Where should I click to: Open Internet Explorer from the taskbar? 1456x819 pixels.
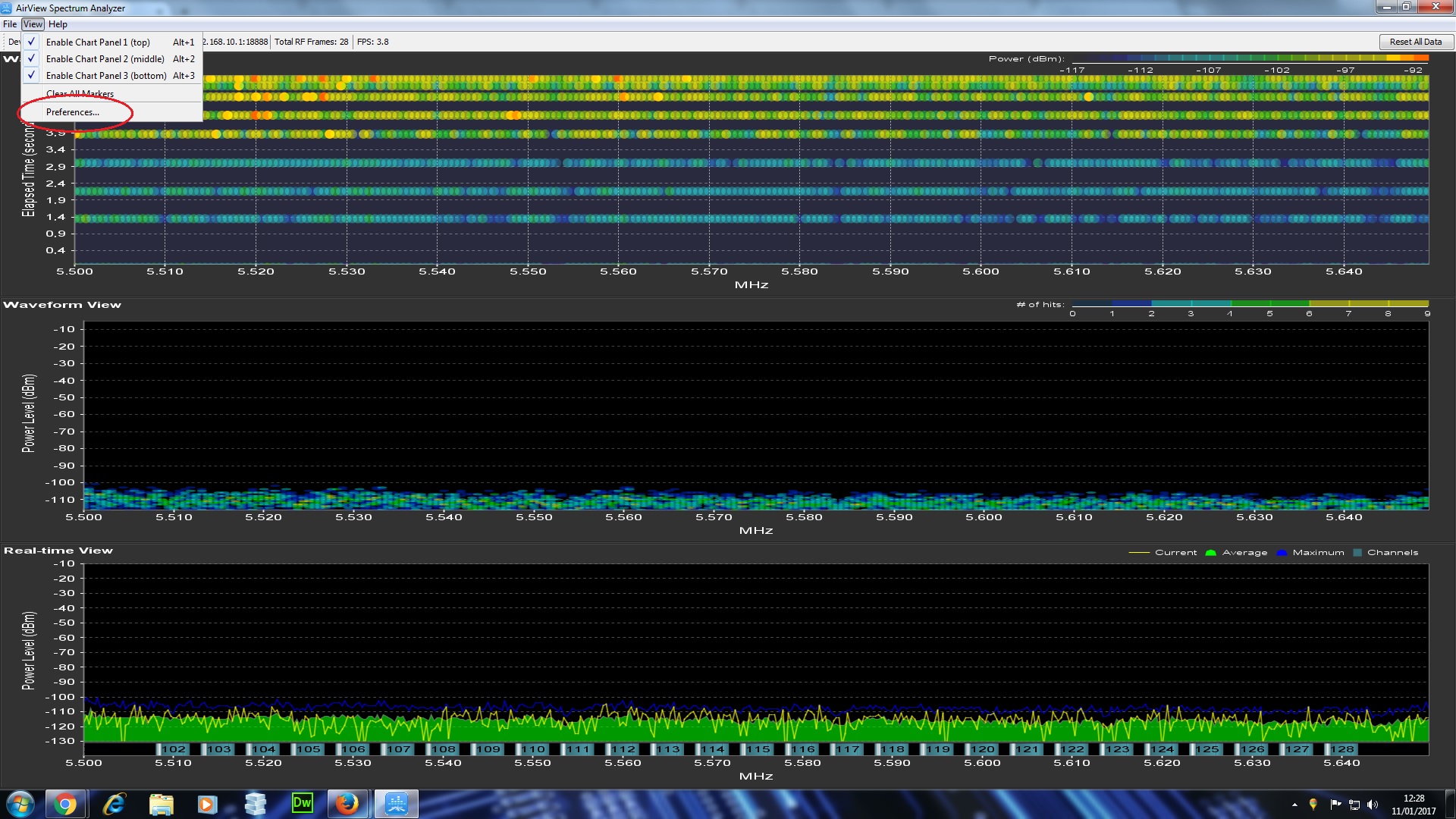coord(114,804)
